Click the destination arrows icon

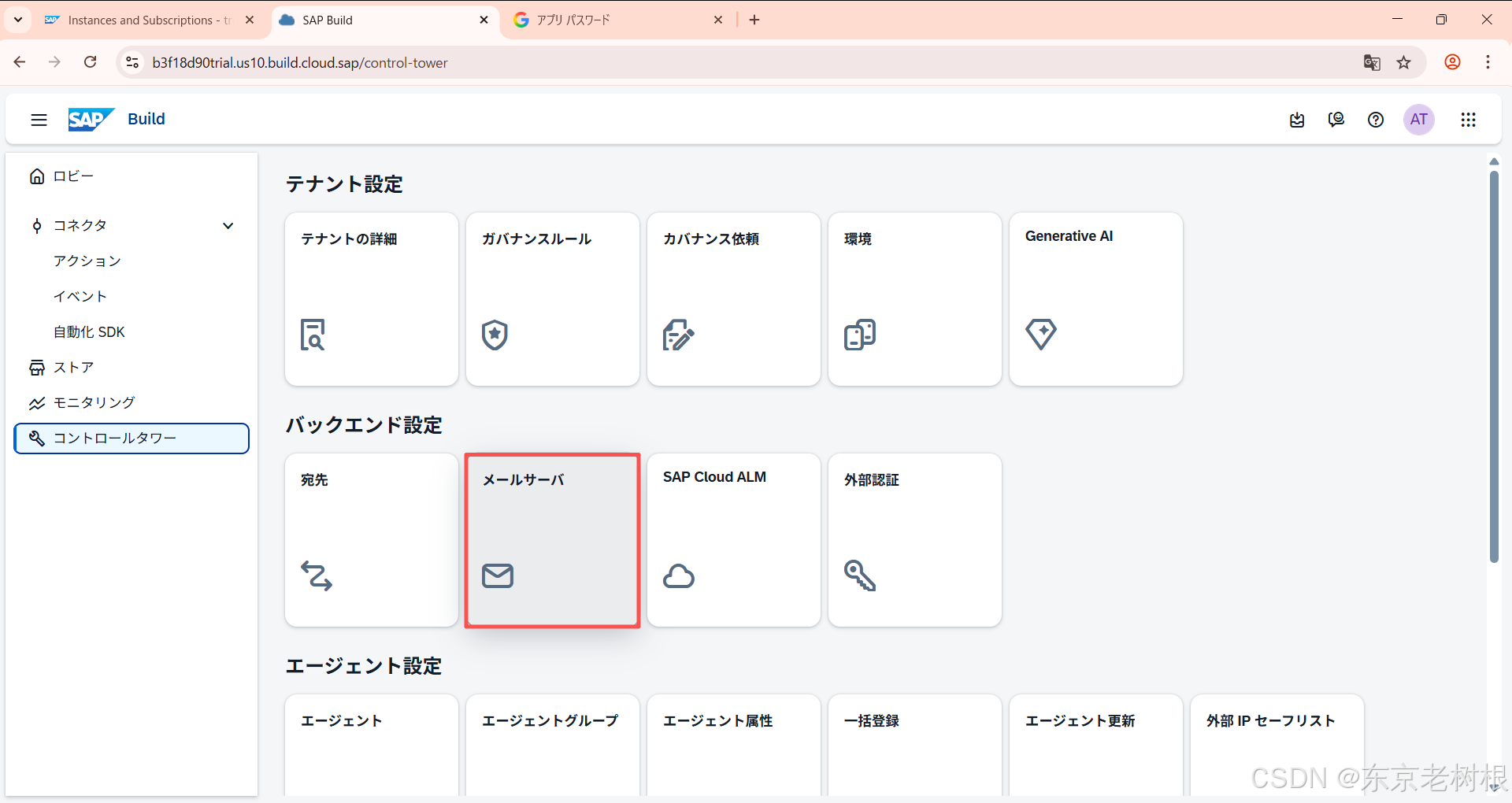(x=317, y=575)
